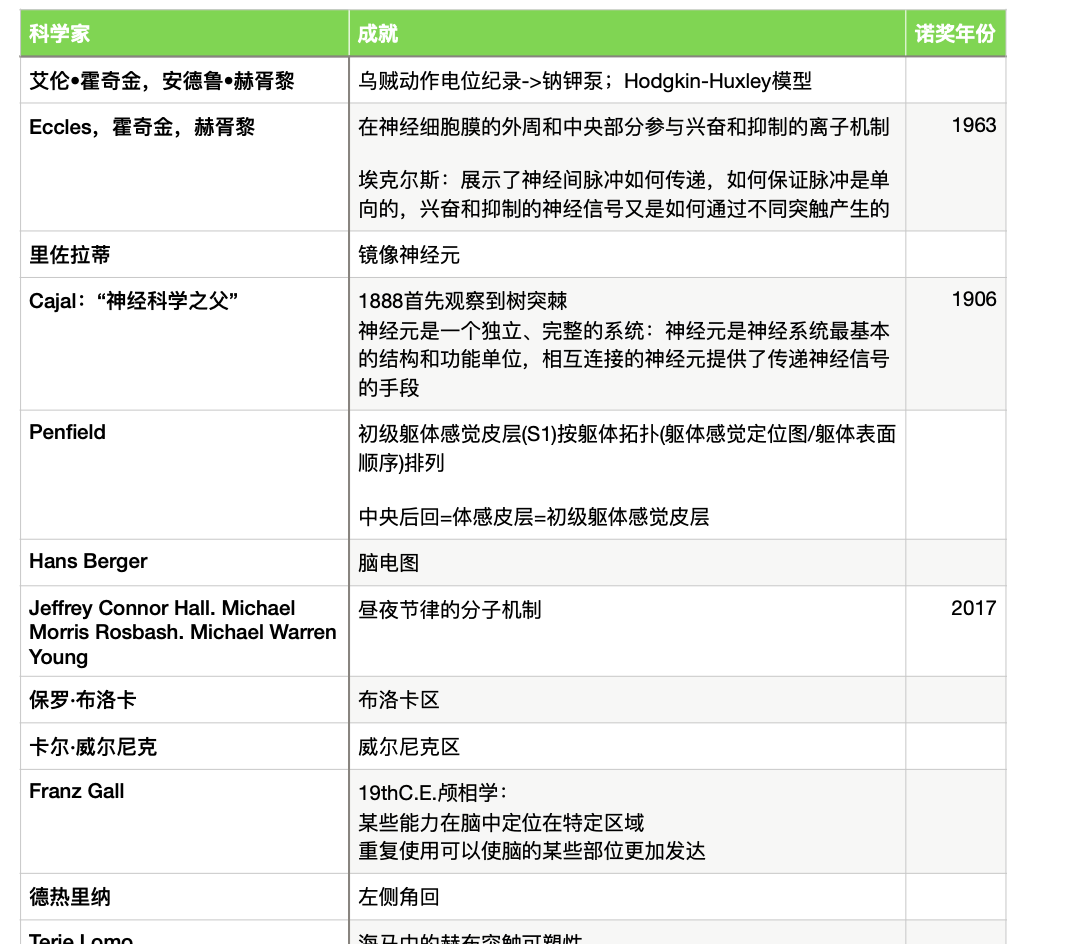Click the empty Nobel year cell for Hans Berger
Image resolution: width=1074 pixels, height=944 pixels.
956,562
